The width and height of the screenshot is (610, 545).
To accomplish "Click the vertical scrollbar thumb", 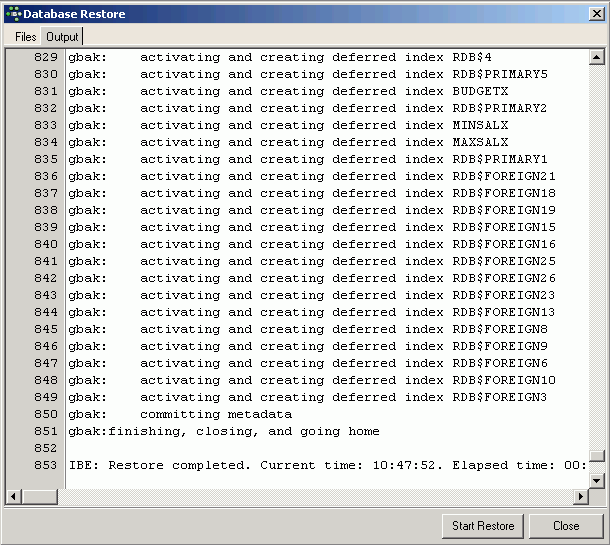I will click(x=596, y=456).
